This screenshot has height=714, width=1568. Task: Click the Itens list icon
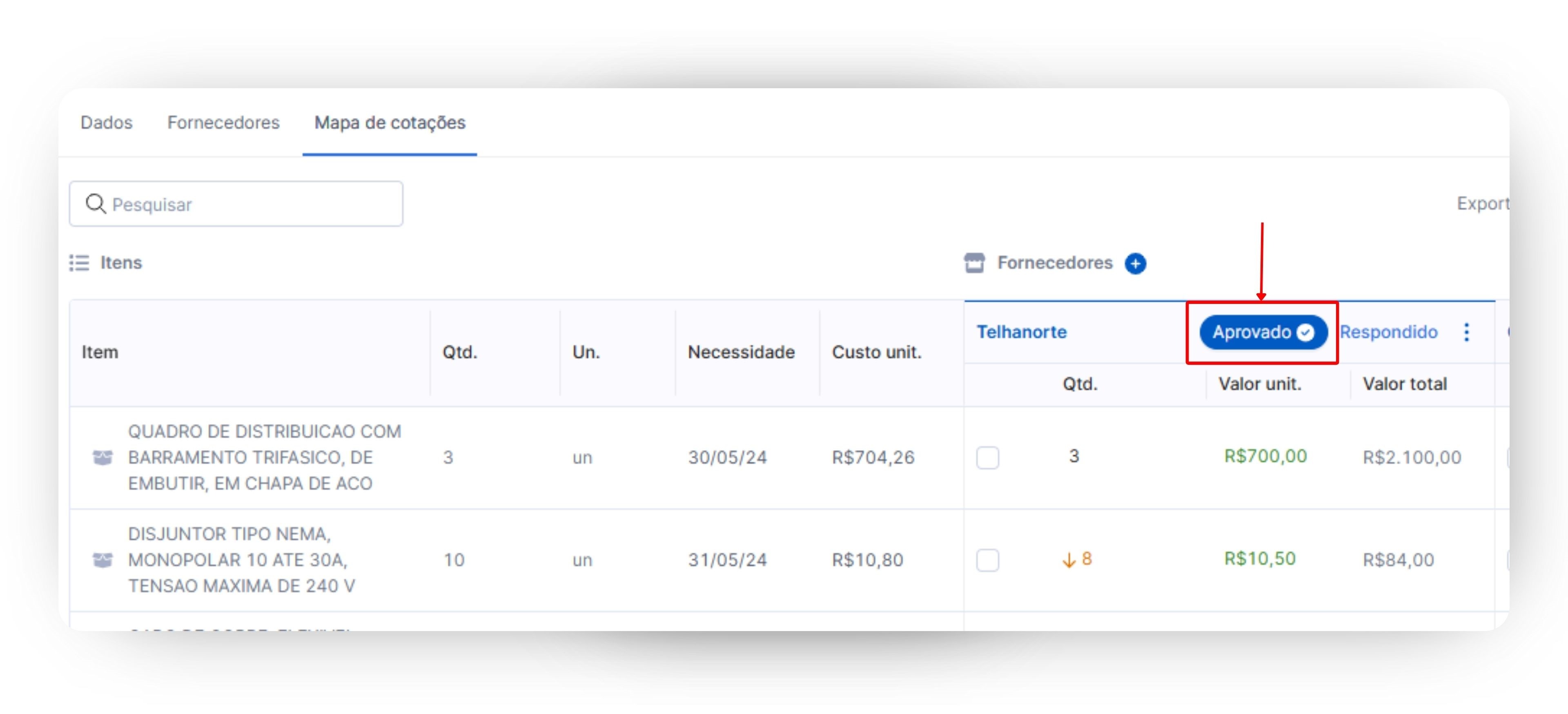click(79, 263)
